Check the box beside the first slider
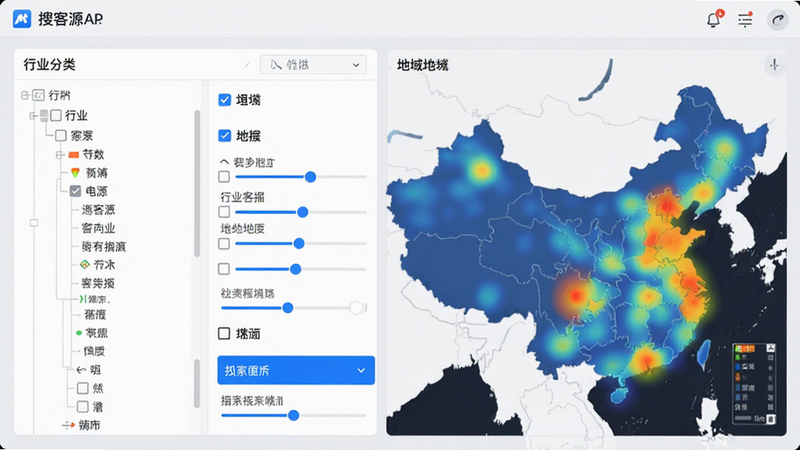Image resolution: width=800 pixels, height=450 pixels. pos(224,177)
